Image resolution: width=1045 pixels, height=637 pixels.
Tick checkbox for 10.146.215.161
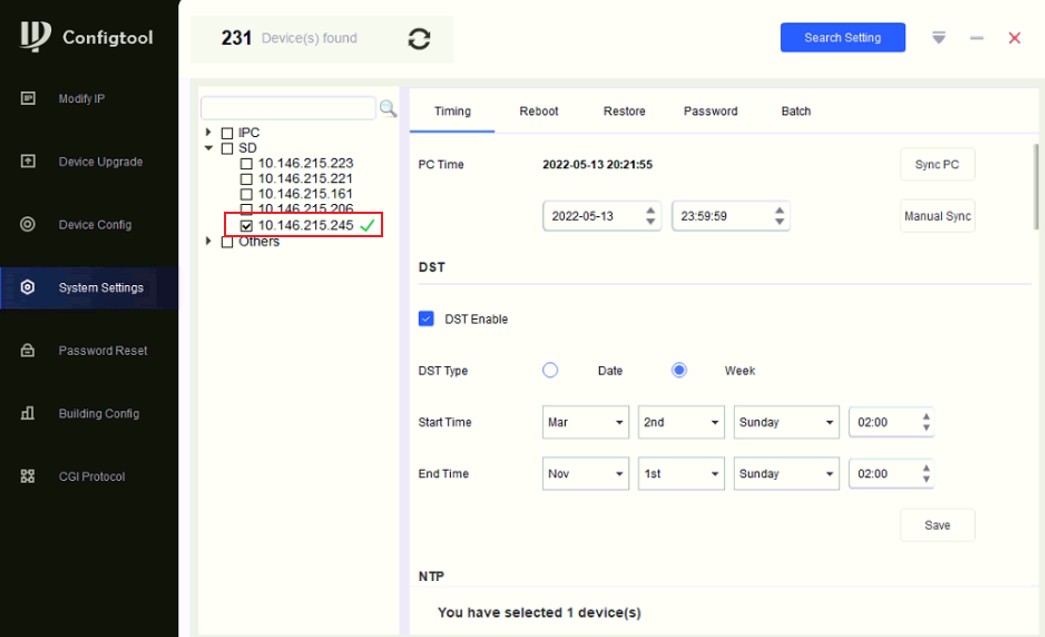247,194
